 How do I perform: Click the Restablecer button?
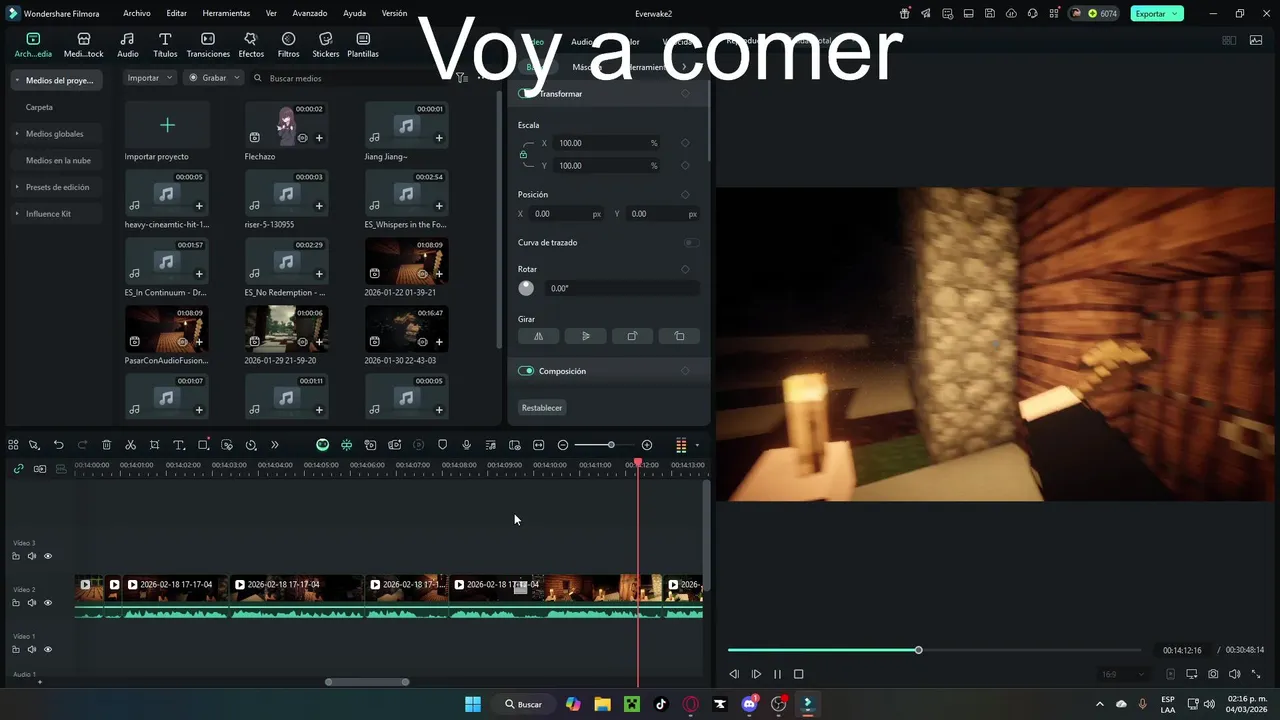tap(542, 408)
